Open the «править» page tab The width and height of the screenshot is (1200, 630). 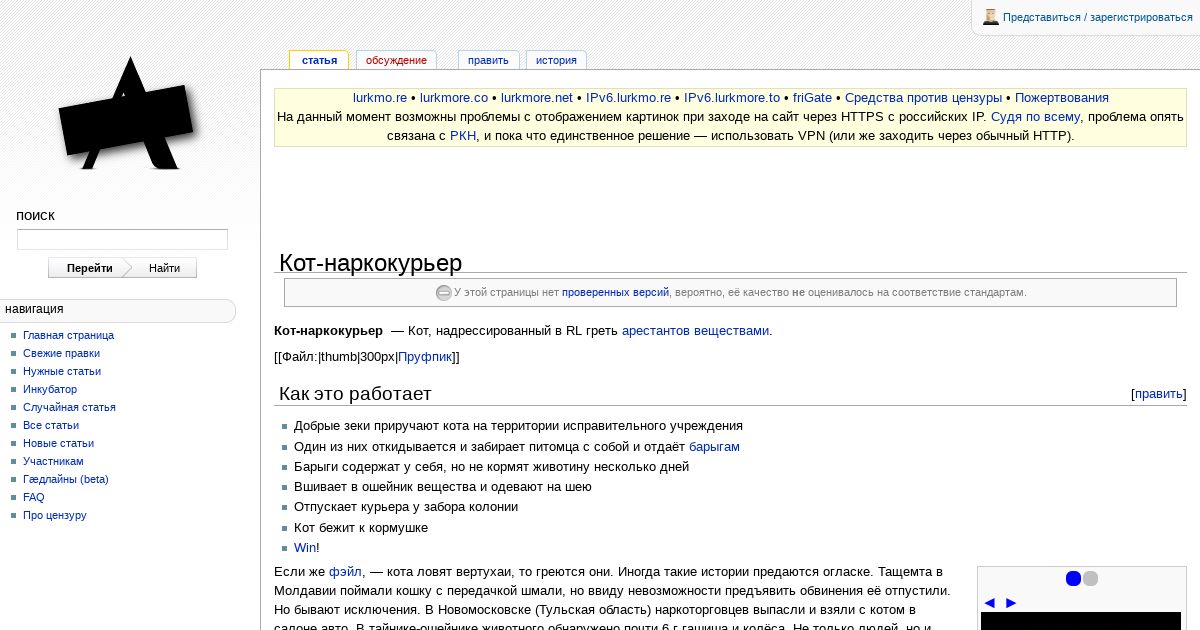[x=488, y=60]
